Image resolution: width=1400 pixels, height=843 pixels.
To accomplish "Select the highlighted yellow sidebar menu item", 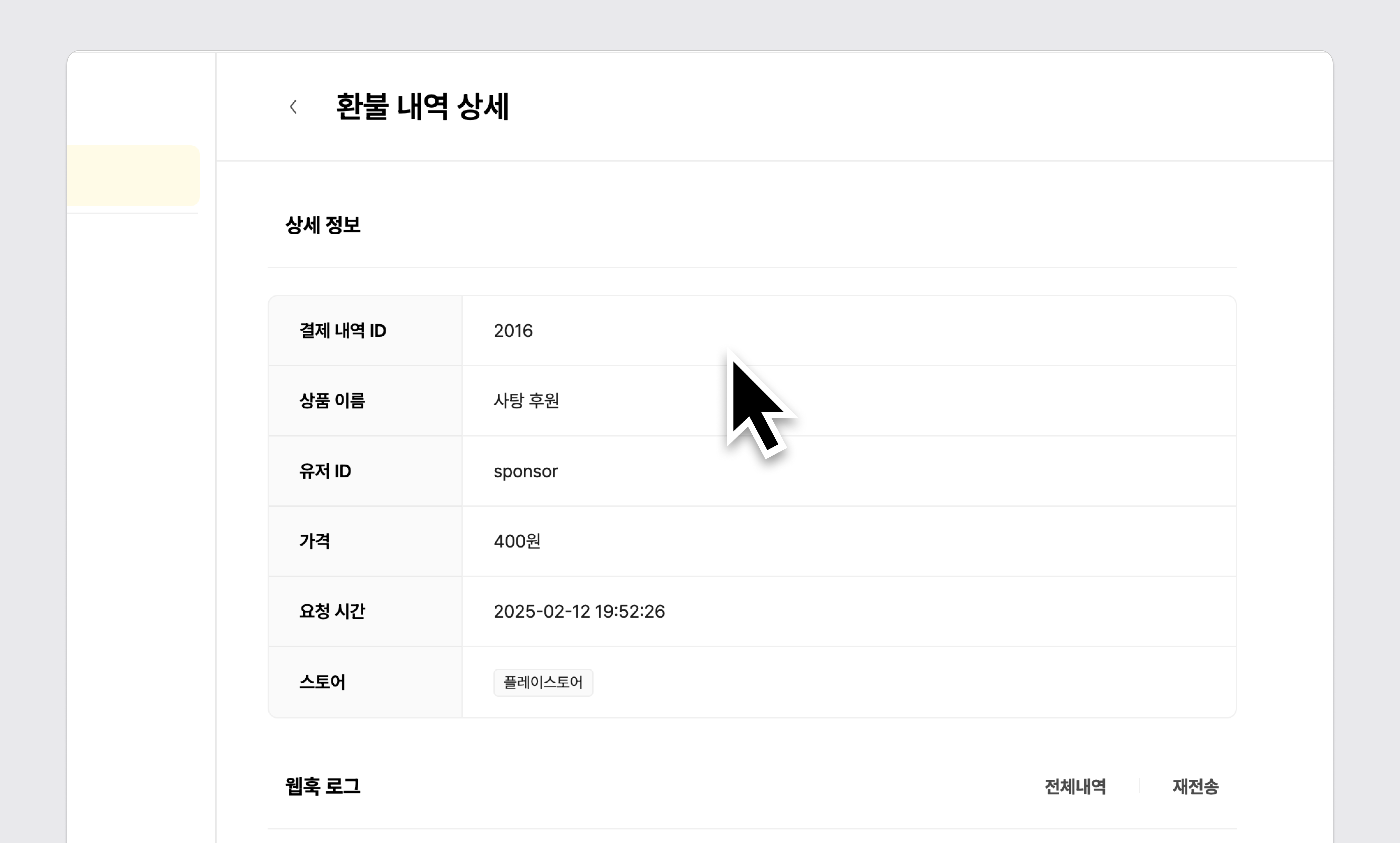I will click(133, 176).
